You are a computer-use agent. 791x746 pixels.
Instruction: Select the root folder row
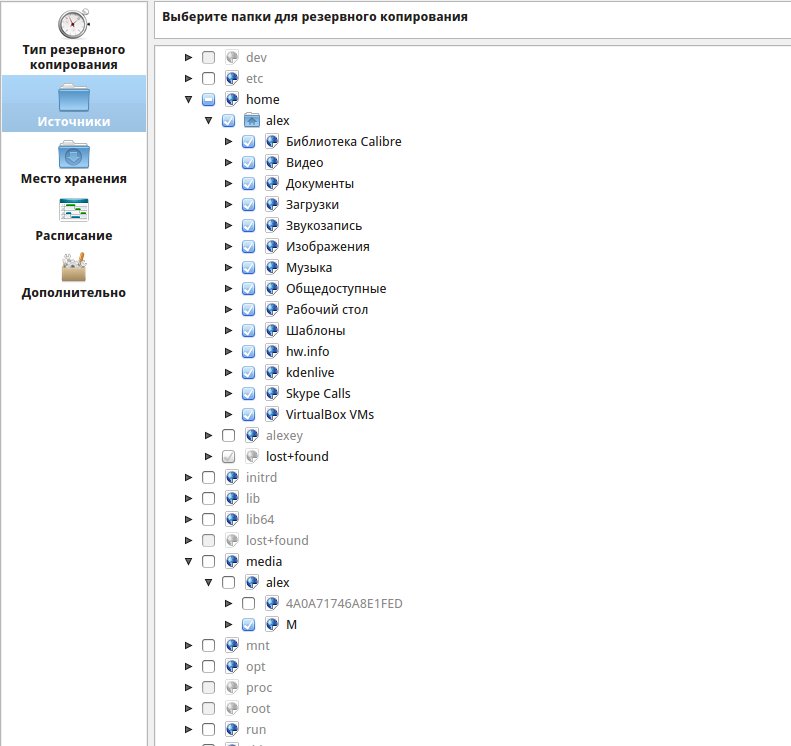[x=258, y=709]
